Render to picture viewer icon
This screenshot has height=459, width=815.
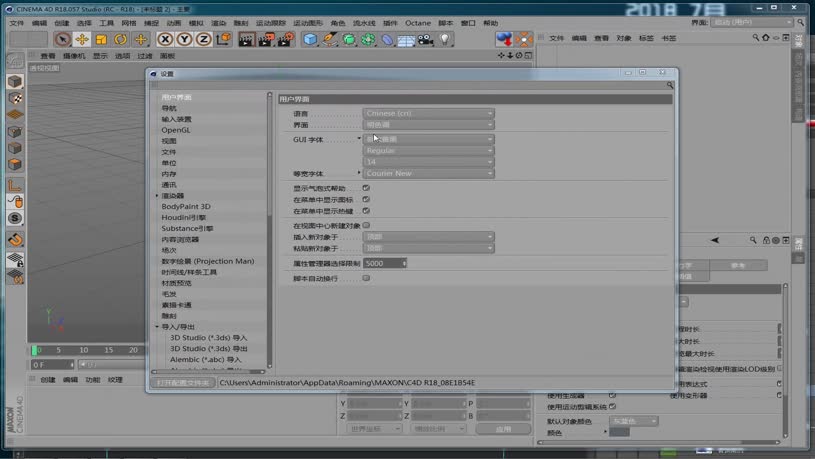click(266, 39)
